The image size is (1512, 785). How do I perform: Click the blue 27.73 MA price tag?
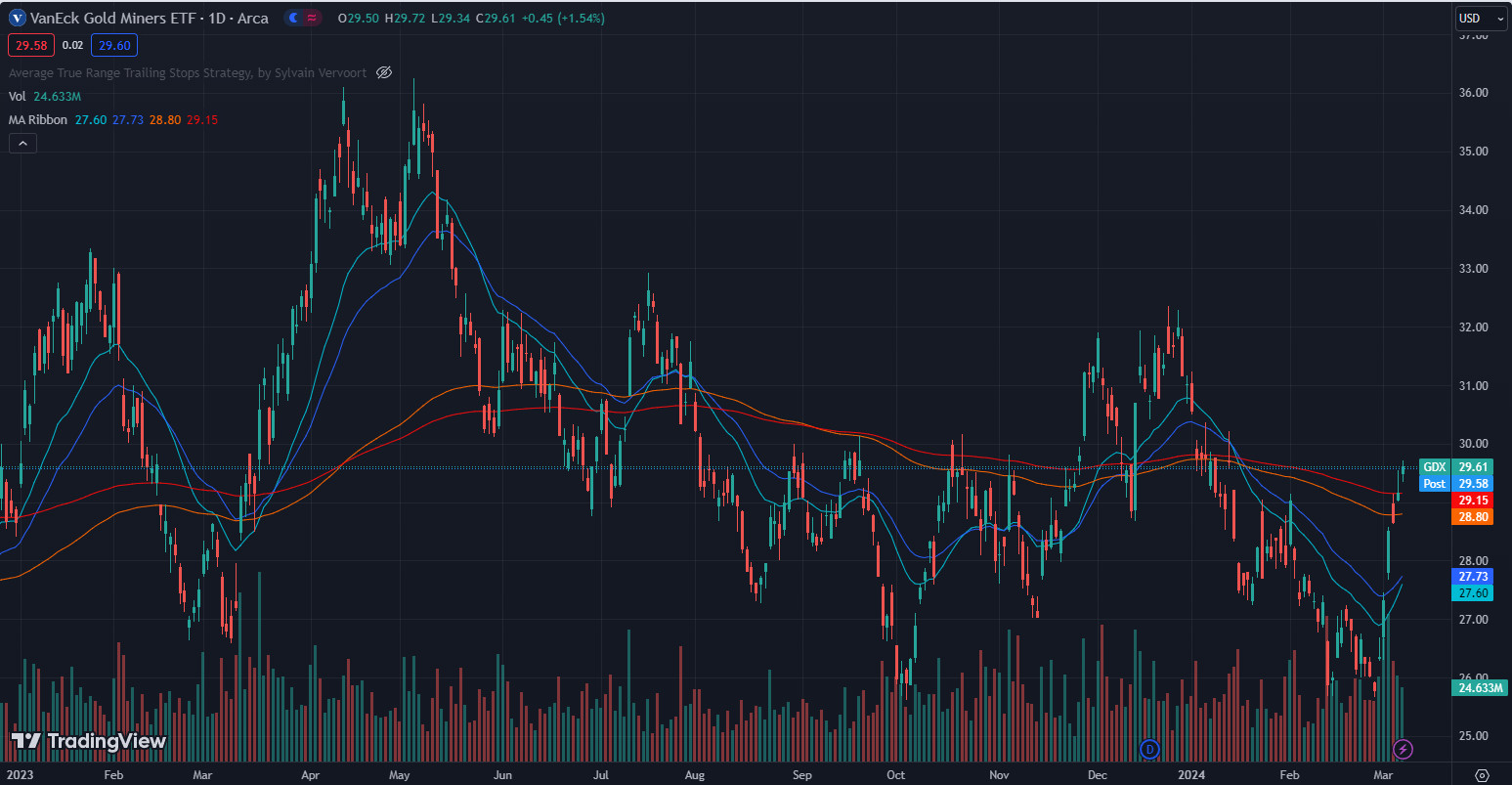coord(1473,577)
